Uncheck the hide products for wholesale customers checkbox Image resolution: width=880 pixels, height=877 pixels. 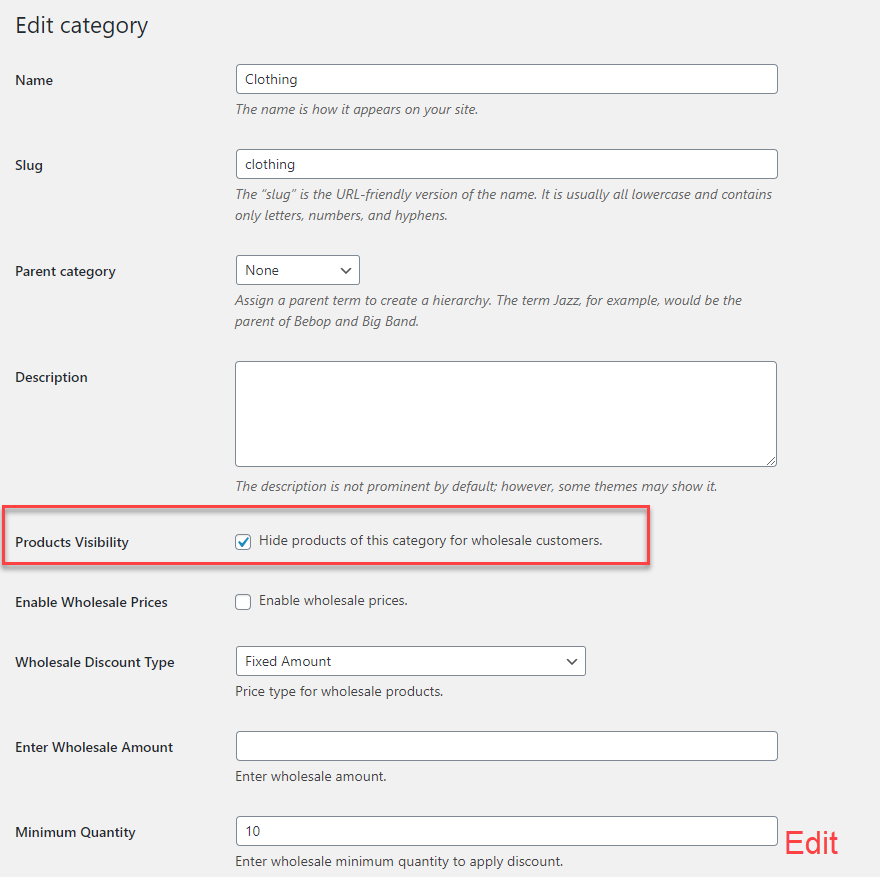[x=243, y=542]
